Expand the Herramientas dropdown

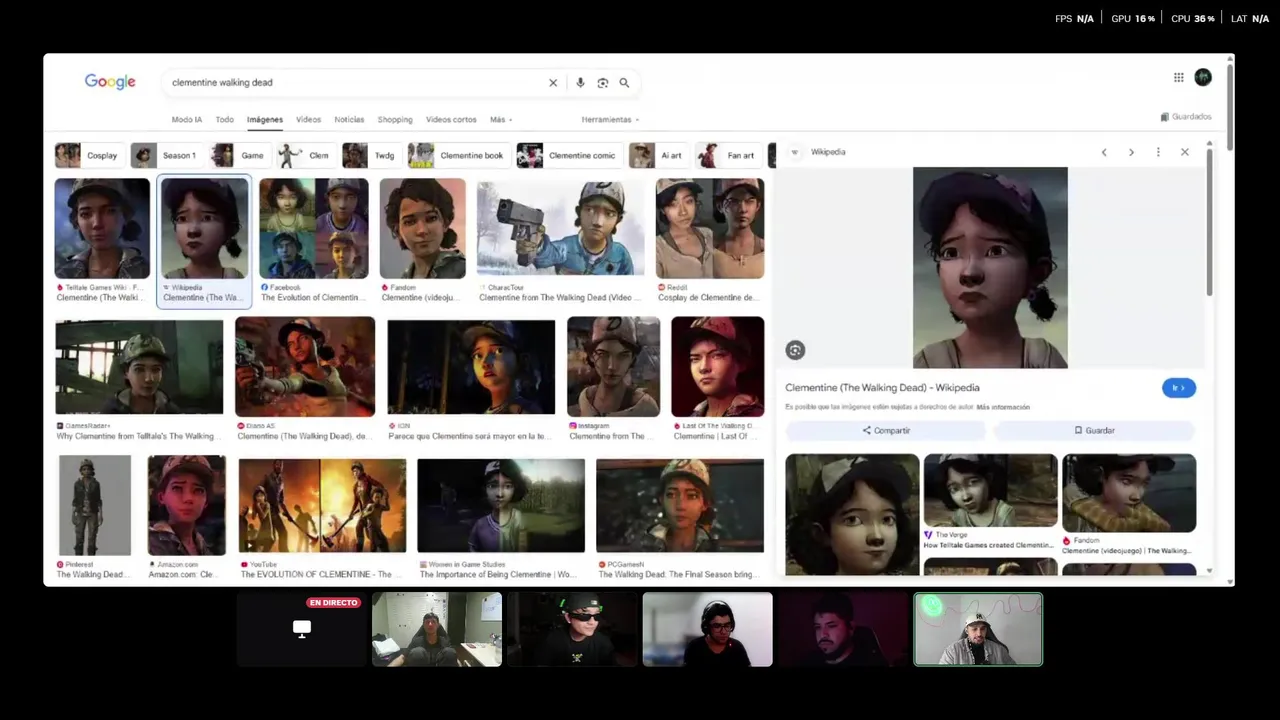610,119
